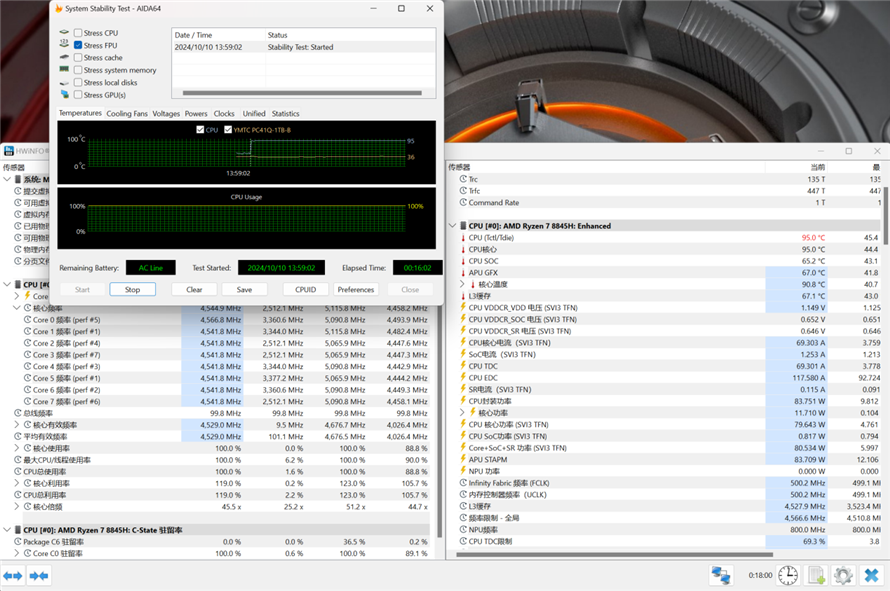Open the Statistics tab
This screenshot has height=591, width=890.
[x=285, y=114]
